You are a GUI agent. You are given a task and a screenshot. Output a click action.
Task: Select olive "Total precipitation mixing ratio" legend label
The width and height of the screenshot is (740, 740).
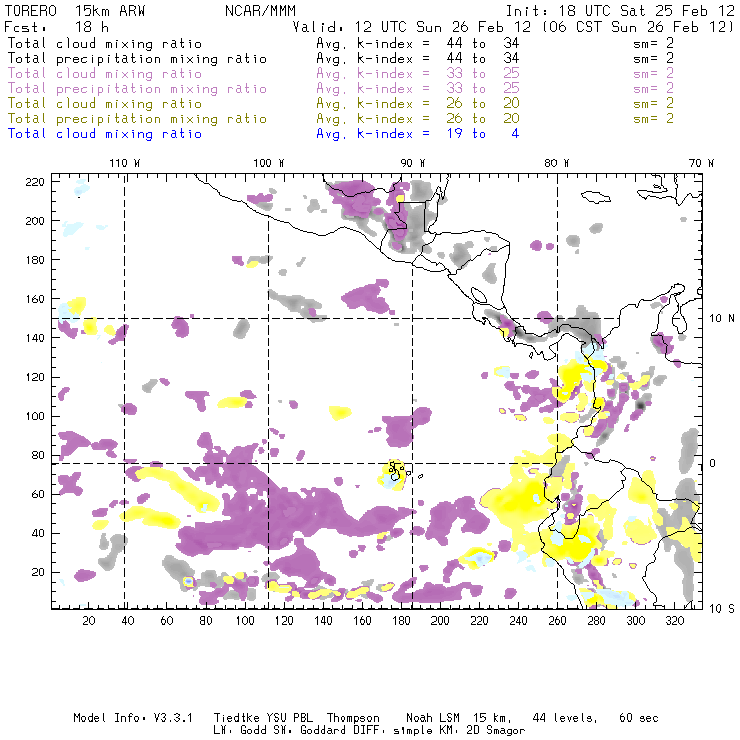click(x=137, y=118)
